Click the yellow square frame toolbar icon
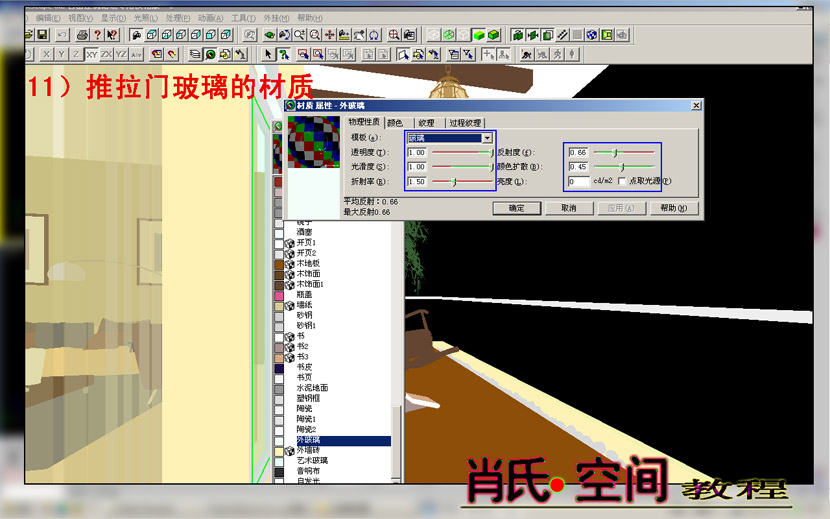The image size is (830, 519). 607,35
